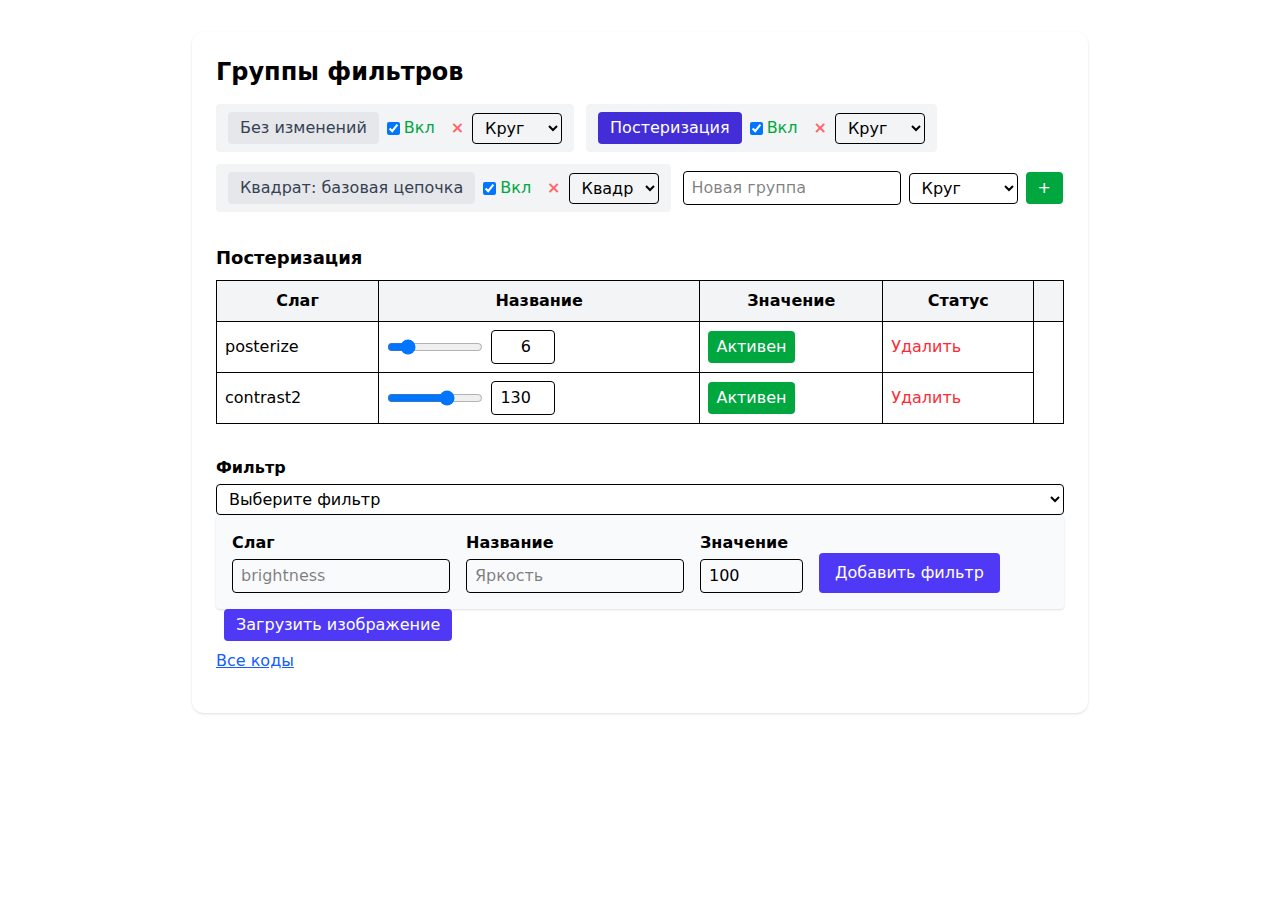Click the contrast2 row slider
Image resolution: width=1280 pixels, height=900 pixels.
coord(435,398)
